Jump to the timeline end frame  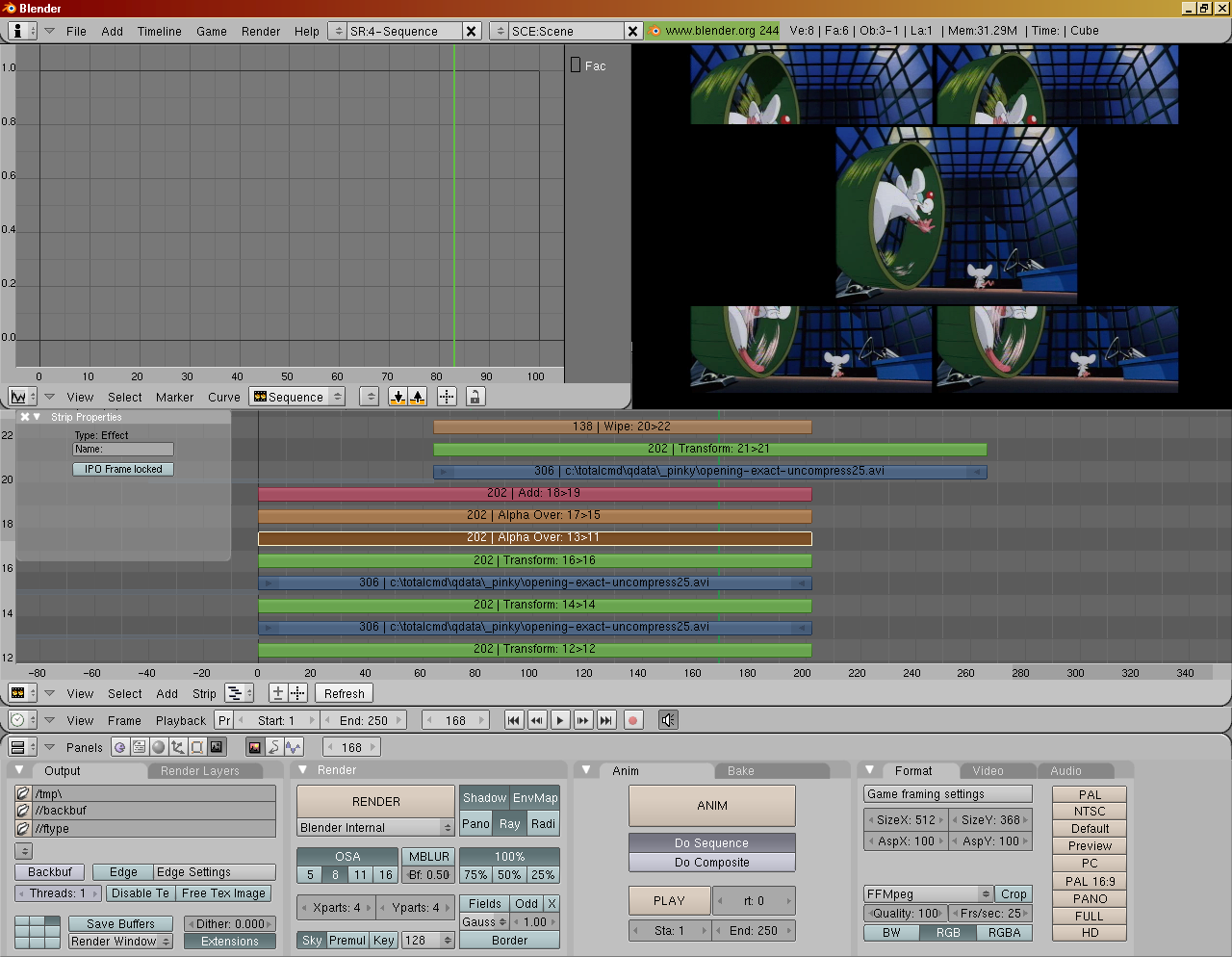tap(605, 720)
